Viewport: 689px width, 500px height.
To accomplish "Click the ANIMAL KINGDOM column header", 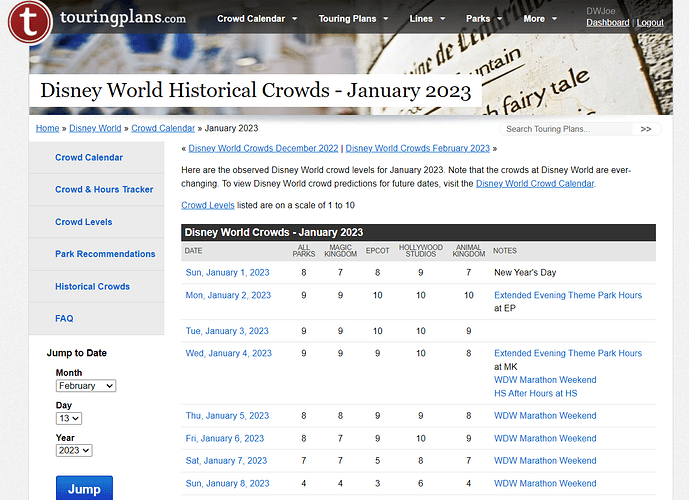I will 468,251.
